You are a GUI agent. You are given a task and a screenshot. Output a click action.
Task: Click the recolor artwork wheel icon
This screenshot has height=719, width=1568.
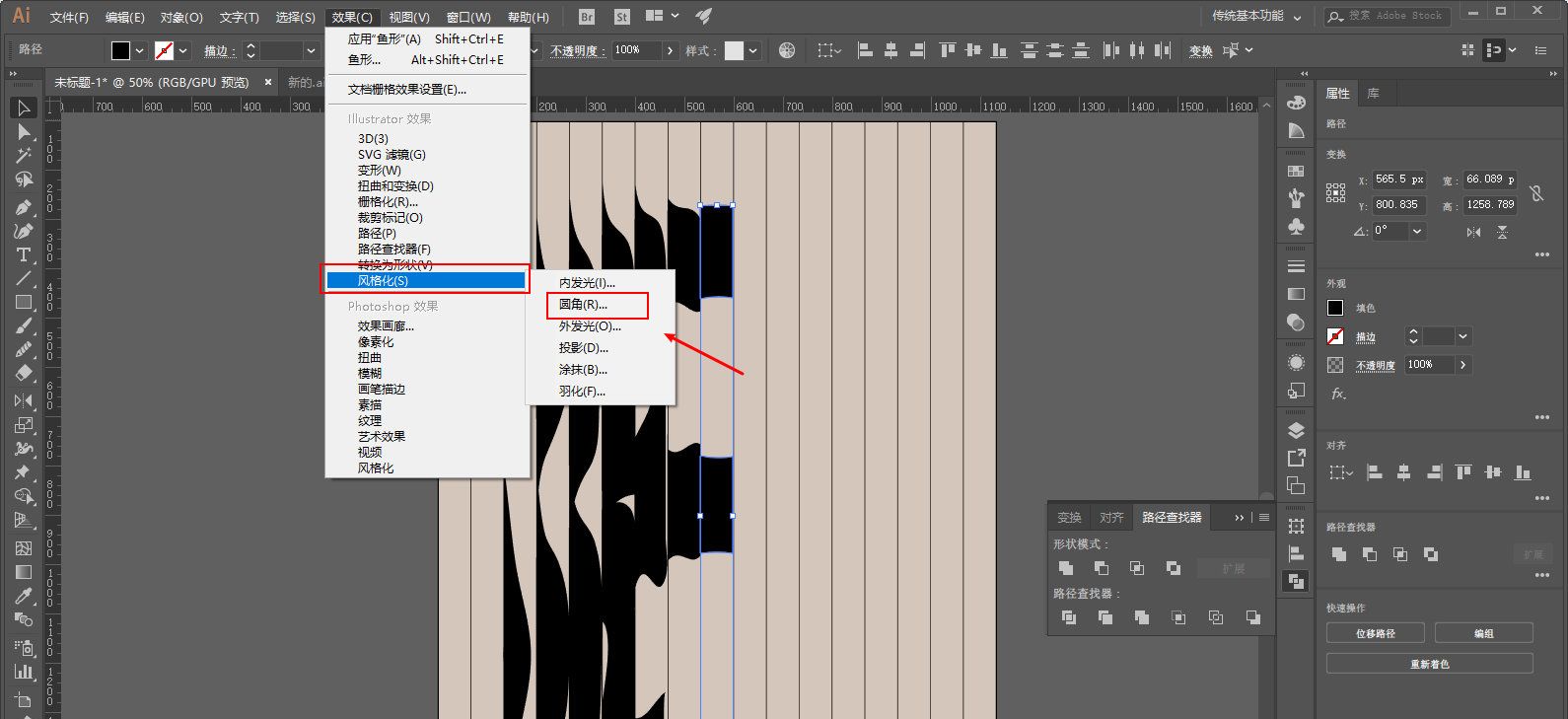pyautogui.click(x=787, y=50)
